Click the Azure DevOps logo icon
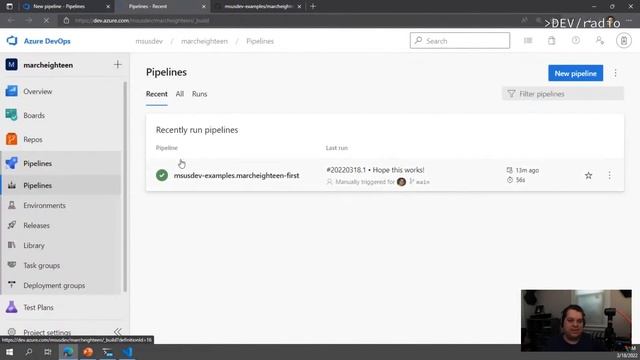 (x=12, y=41)
